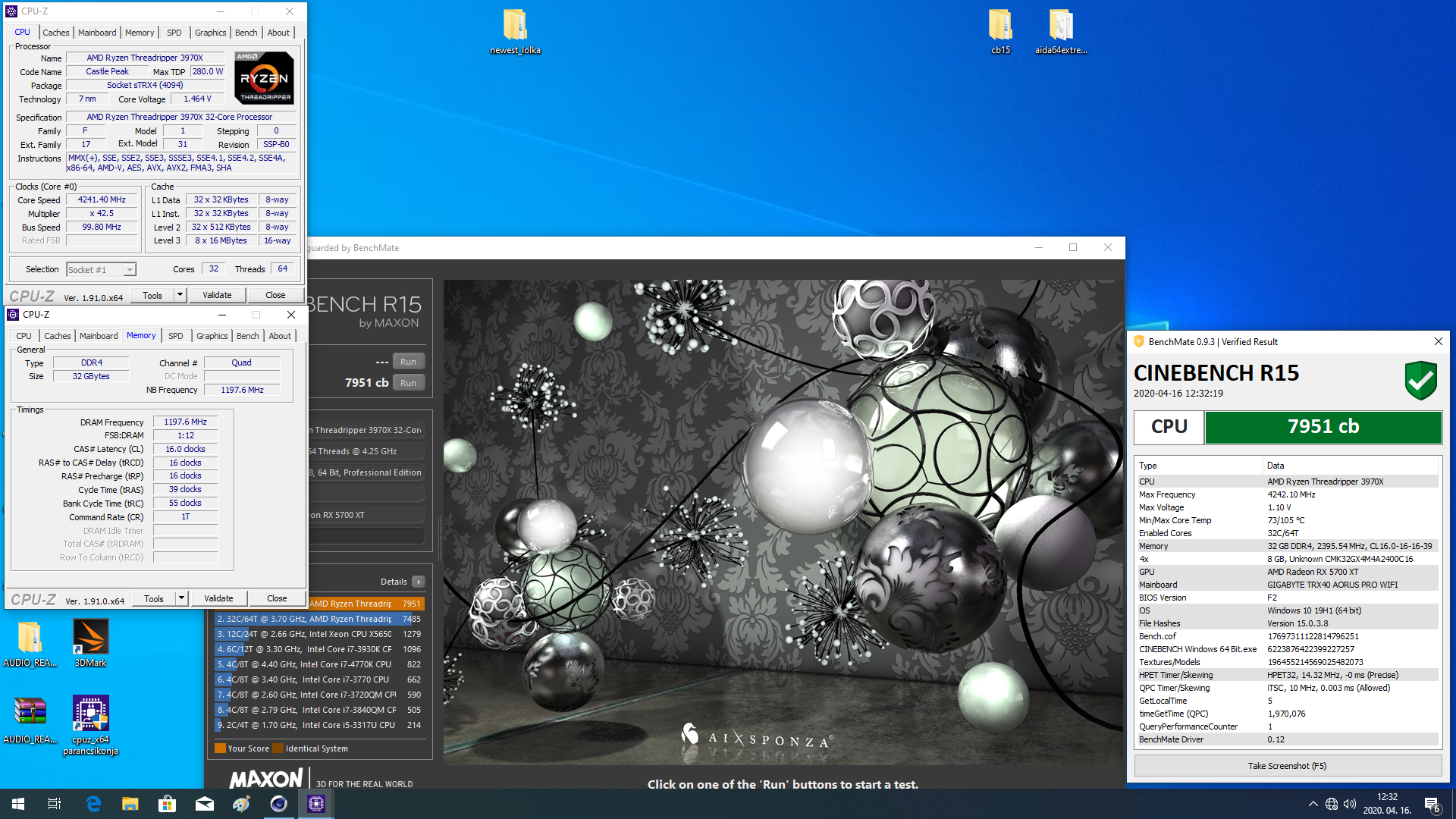Switch to Mainboard tab in top CPU-Z
The height and width of the screenshot is (819, 1456).
(x=97, y=33)
